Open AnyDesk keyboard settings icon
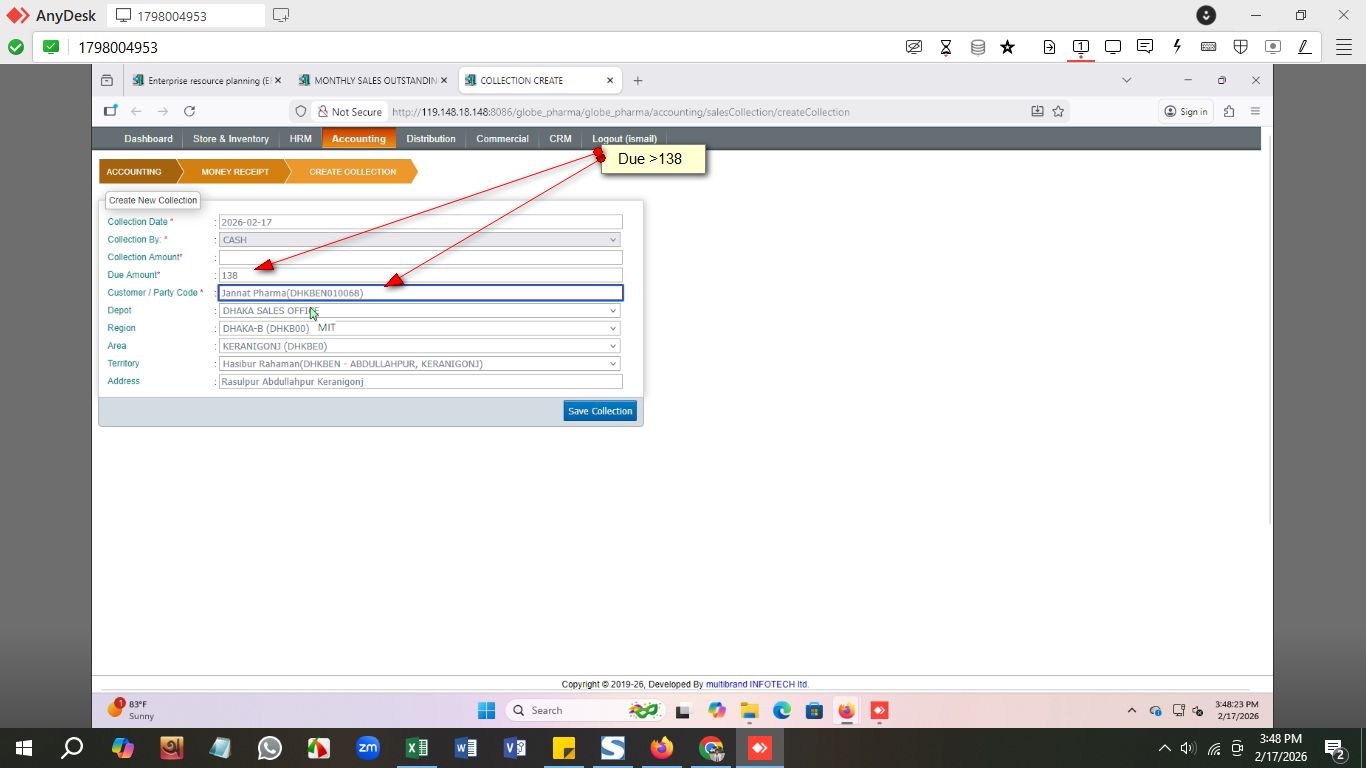The height and width of the screenshot is (768, 1366). pyautogui.click(x=1208, y=47)
